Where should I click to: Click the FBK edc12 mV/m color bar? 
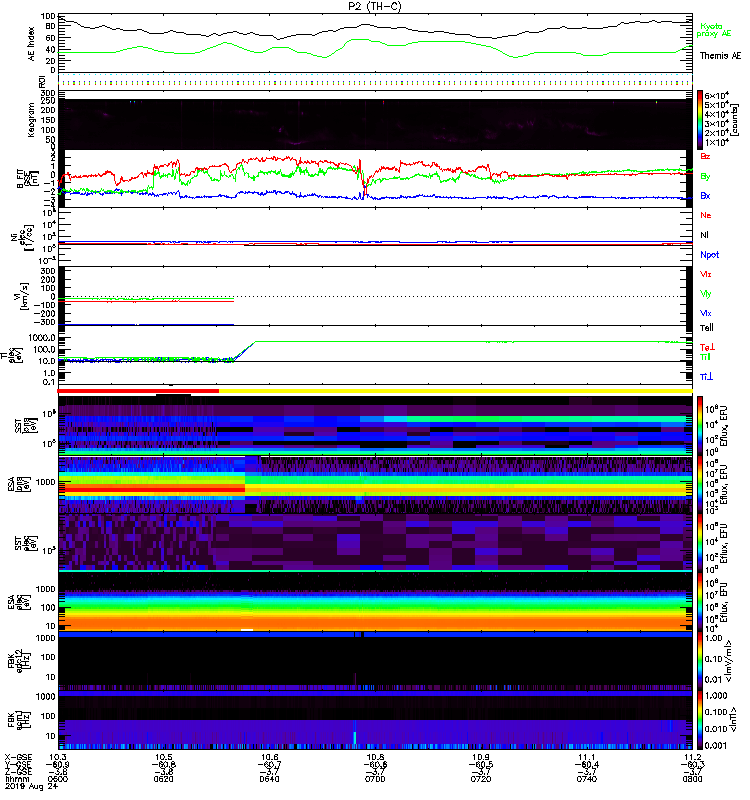click(699, 661)
